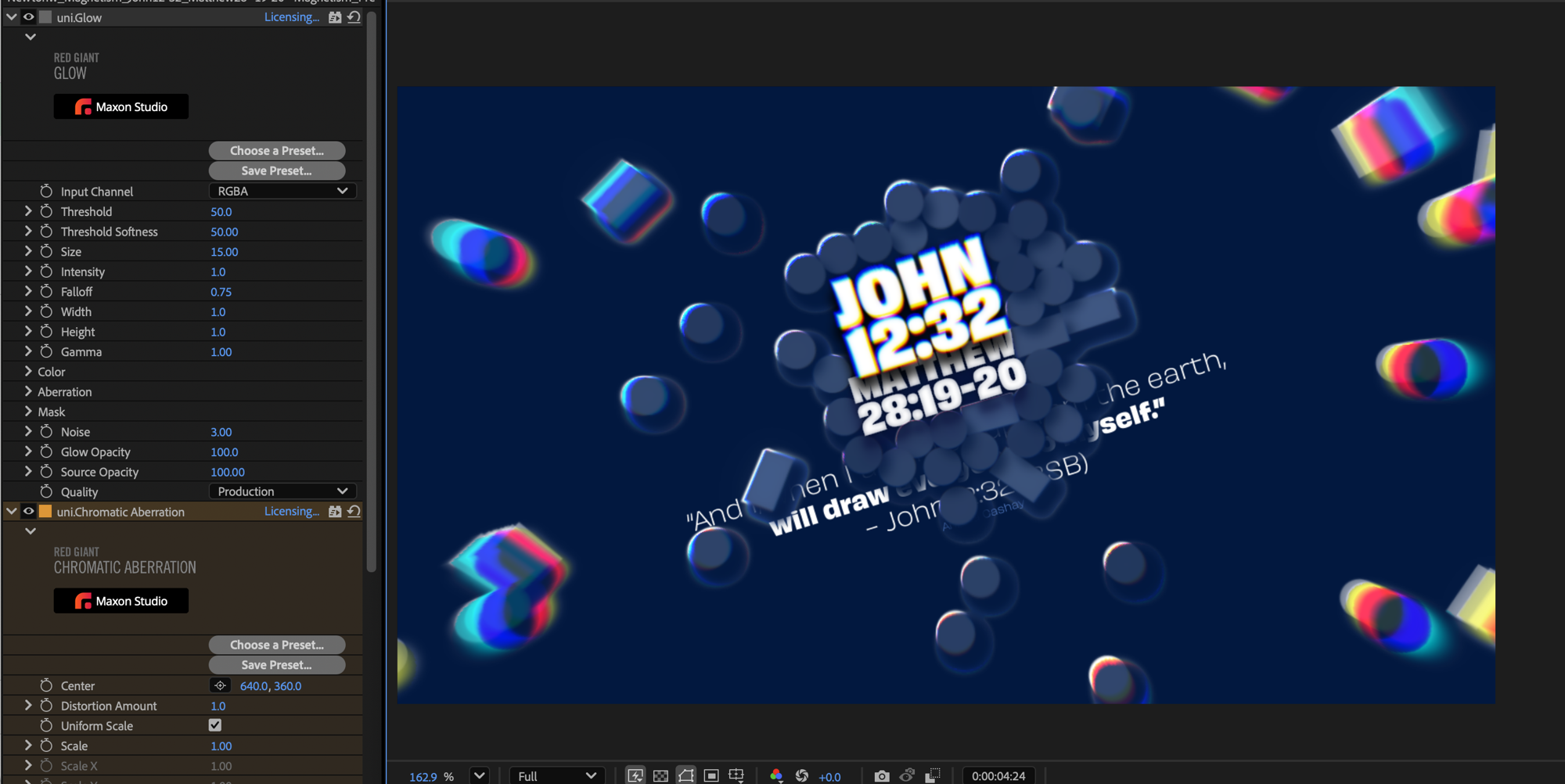
Task: Toggle stopwatch for Input Channel property
Action: [46, 191]
